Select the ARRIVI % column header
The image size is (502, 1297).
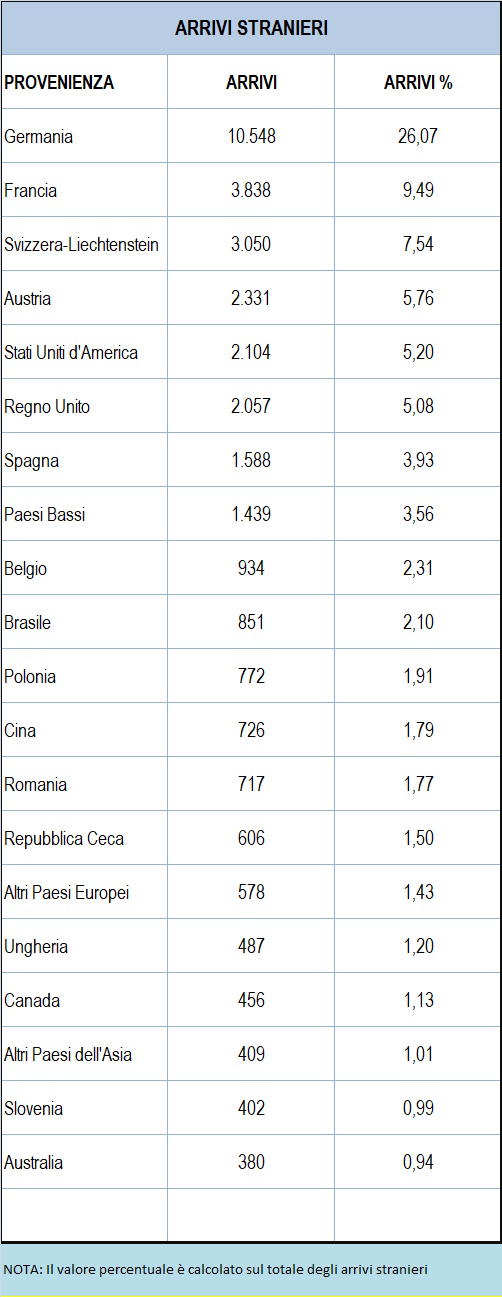pos(418,82)
